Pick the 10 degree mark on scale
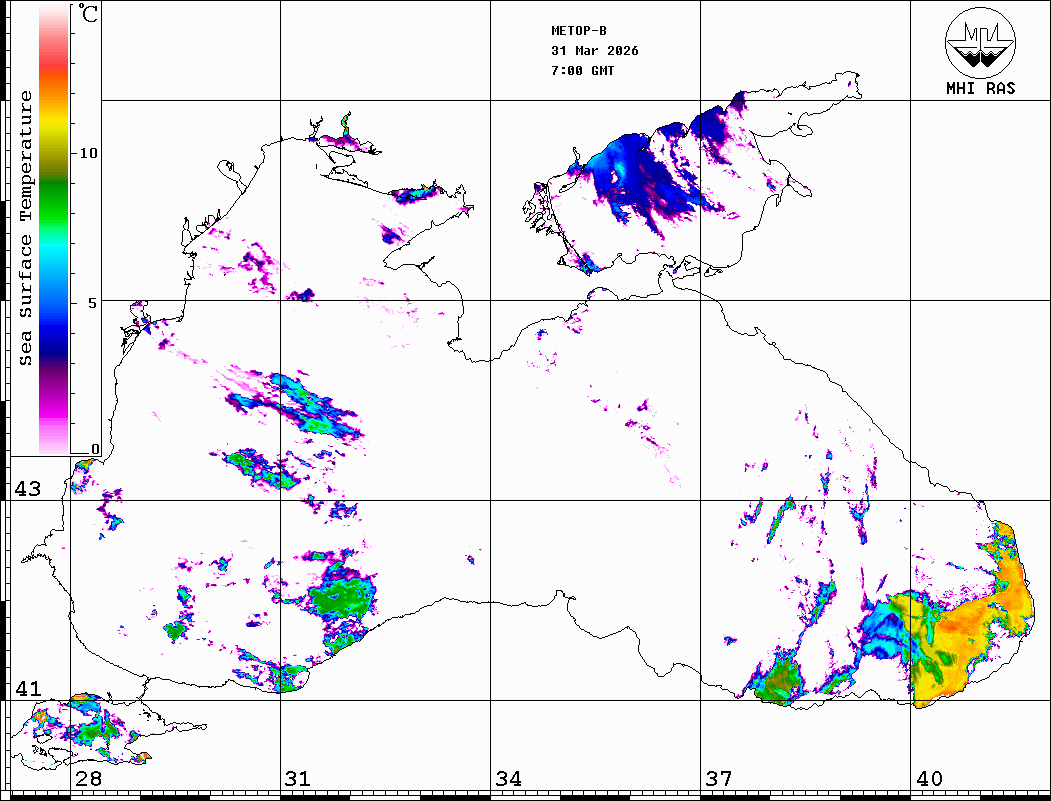Viewport: 1051px width, 801px height. click(x=89, y=153)
